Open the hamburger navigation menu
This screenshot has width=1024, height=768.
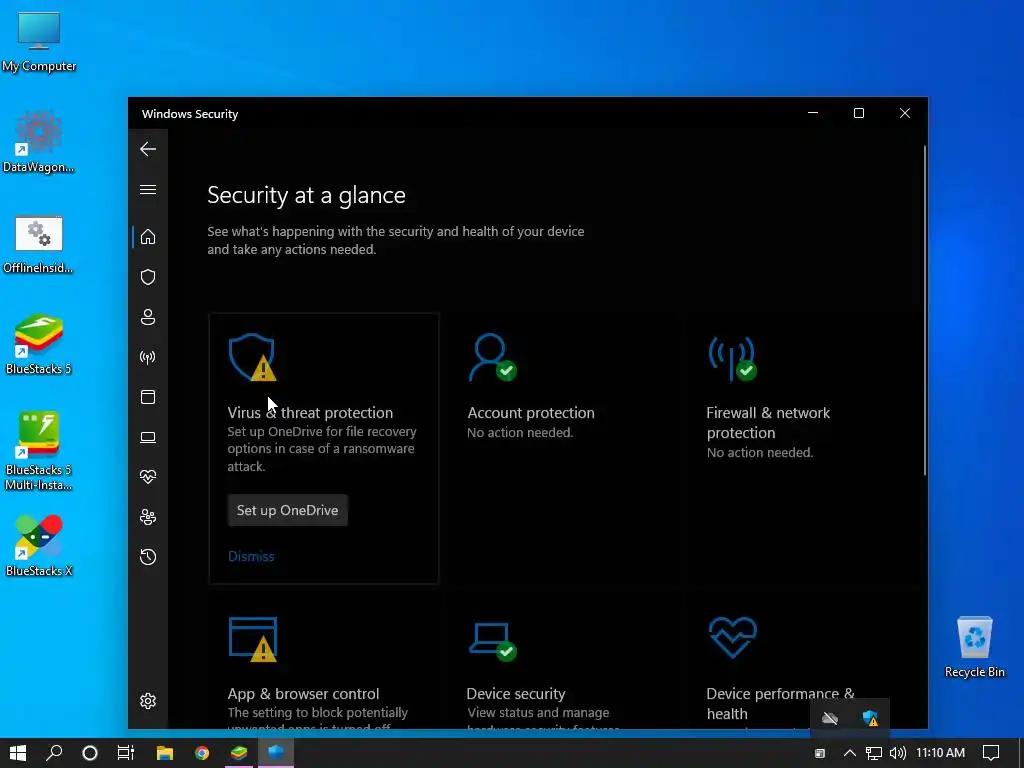(x=148, y=189)
